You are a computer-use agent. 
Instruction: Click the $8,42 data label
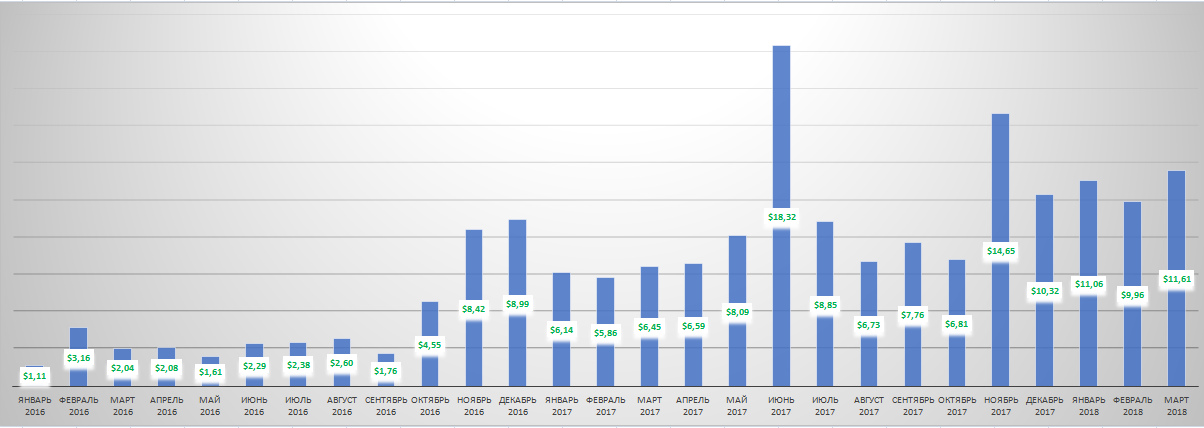click(x=474, y=310)
